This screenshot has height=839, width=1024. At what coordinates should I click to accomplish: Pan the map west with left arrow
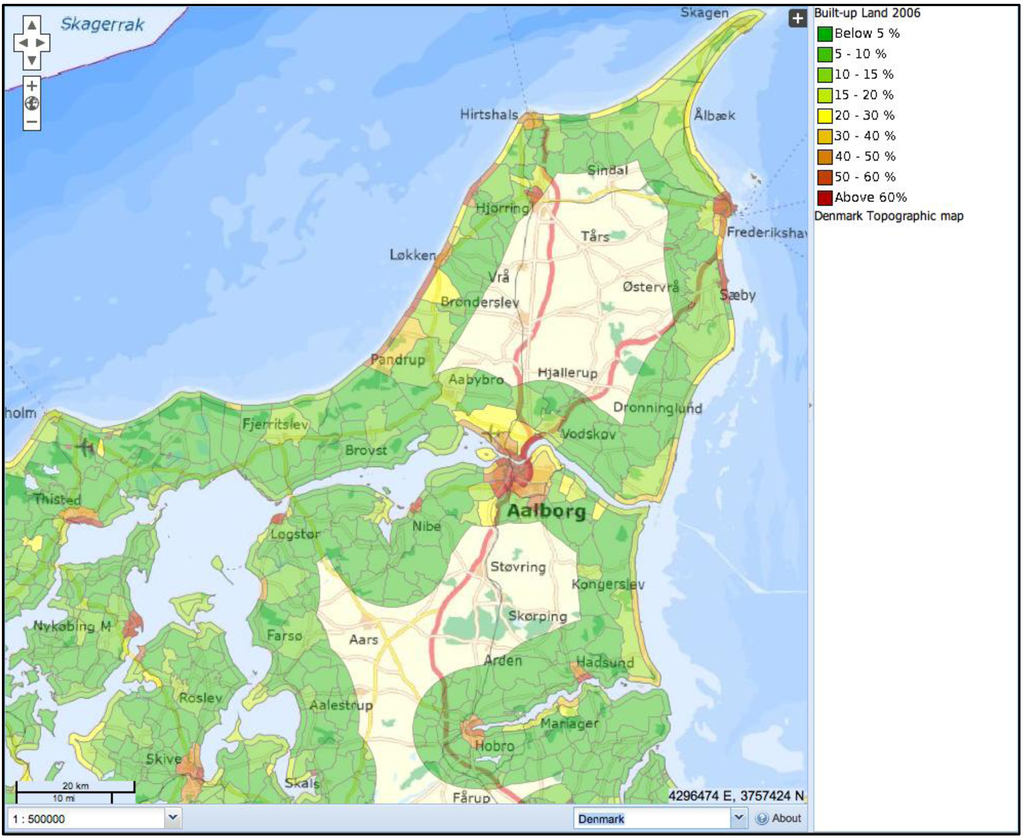coord(21,43)
